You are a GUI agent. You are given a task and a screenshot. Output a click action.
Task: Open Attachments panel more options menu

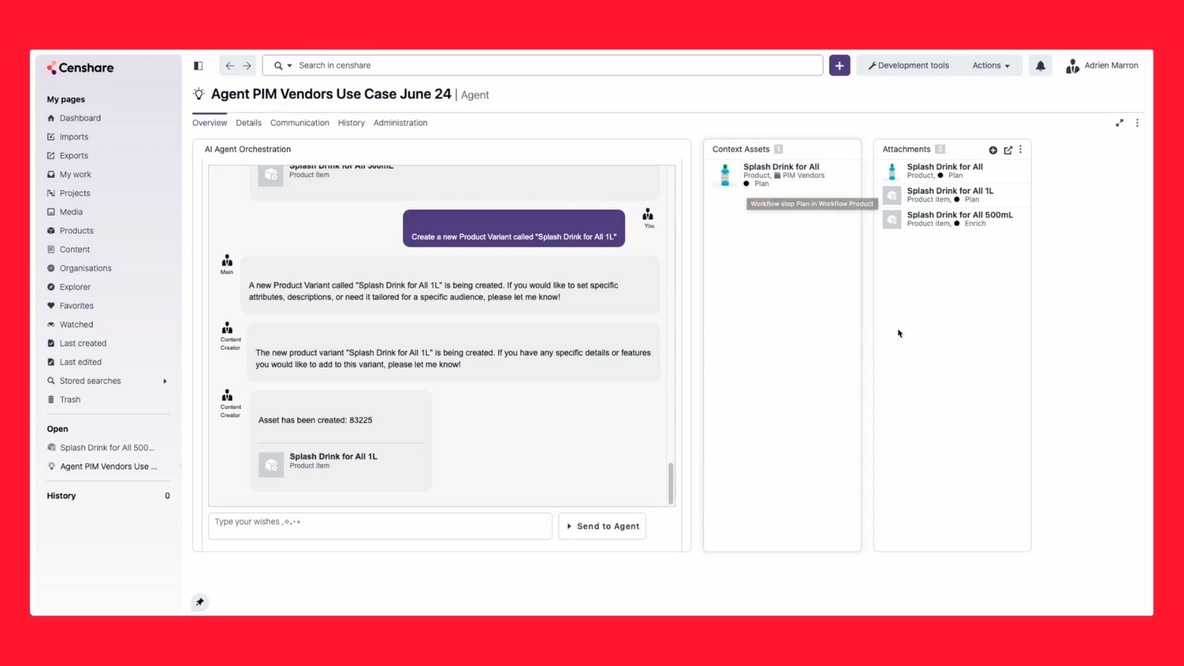pyautogui.click(x=1021, y=150)
